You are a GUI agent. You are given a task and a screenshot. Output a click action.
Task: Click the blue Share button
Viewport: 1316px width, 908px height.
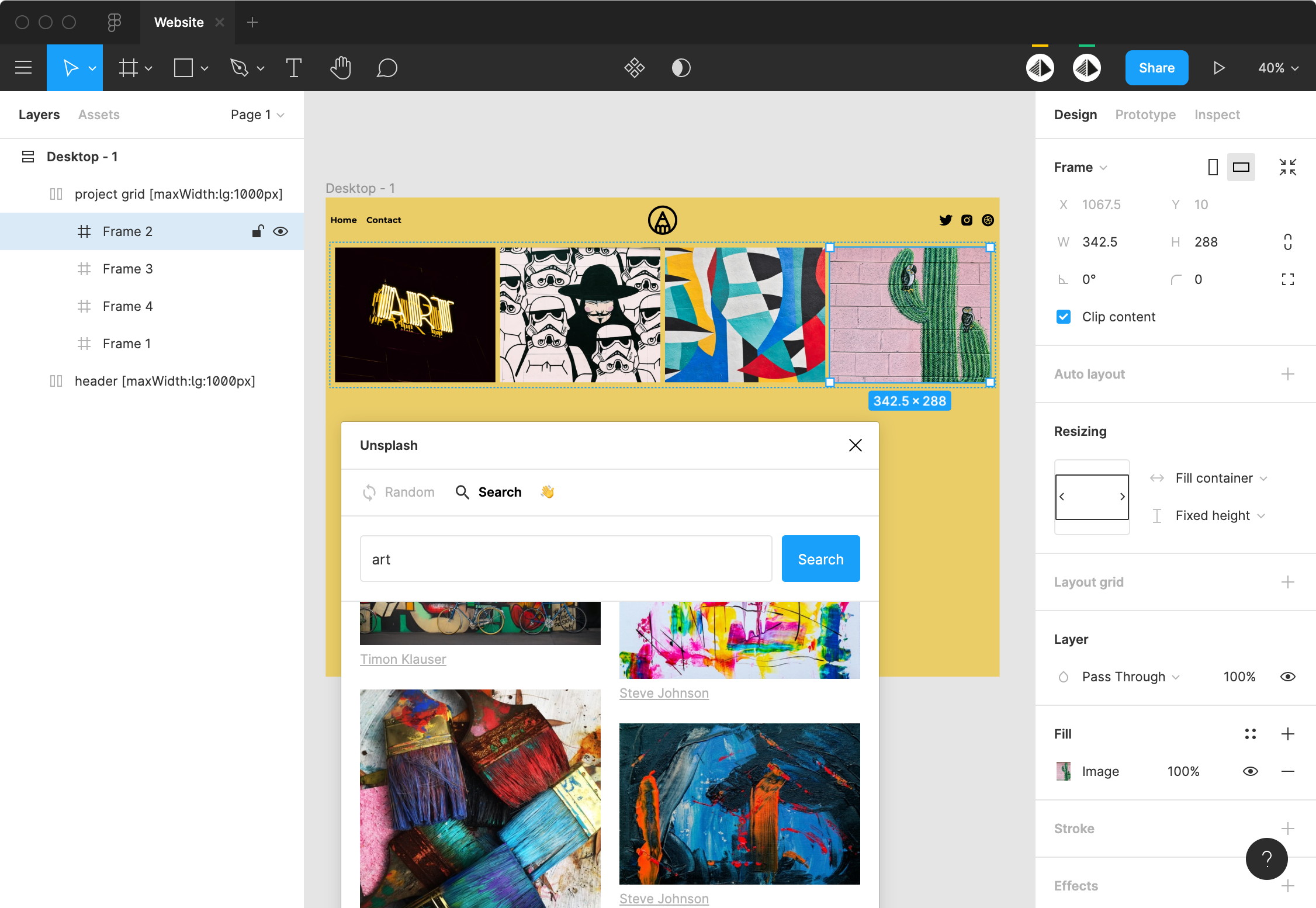[x=1156, y=68]
